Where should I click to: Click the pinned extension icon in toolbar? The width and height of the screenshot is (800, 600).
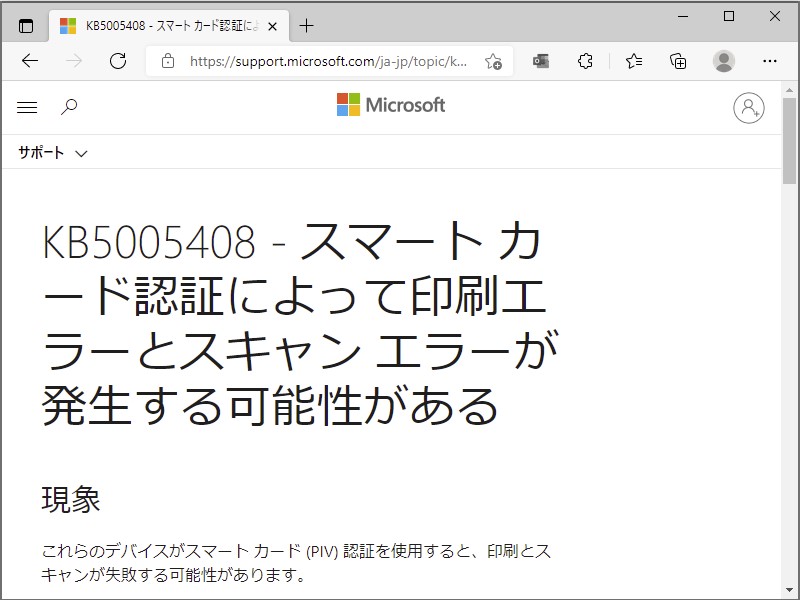click(541, 61)
